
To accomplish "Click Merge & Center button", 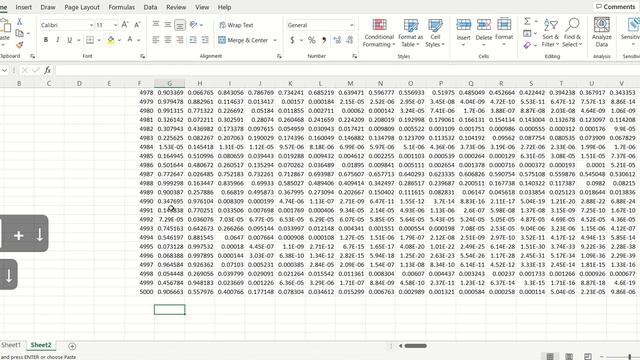I will point(244,40).
